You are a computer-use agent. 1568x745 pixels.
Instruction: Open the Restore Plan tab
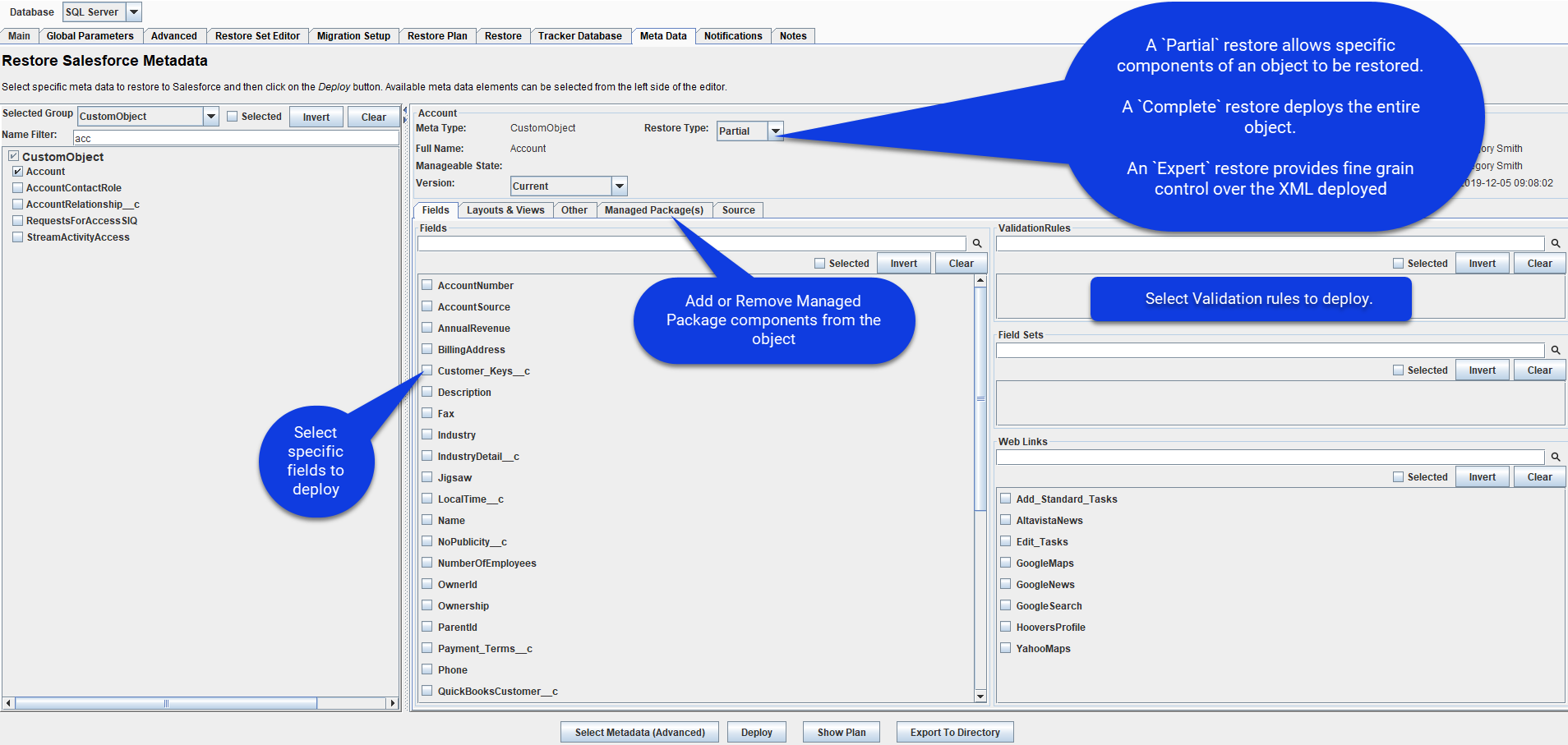click(437, 36)
